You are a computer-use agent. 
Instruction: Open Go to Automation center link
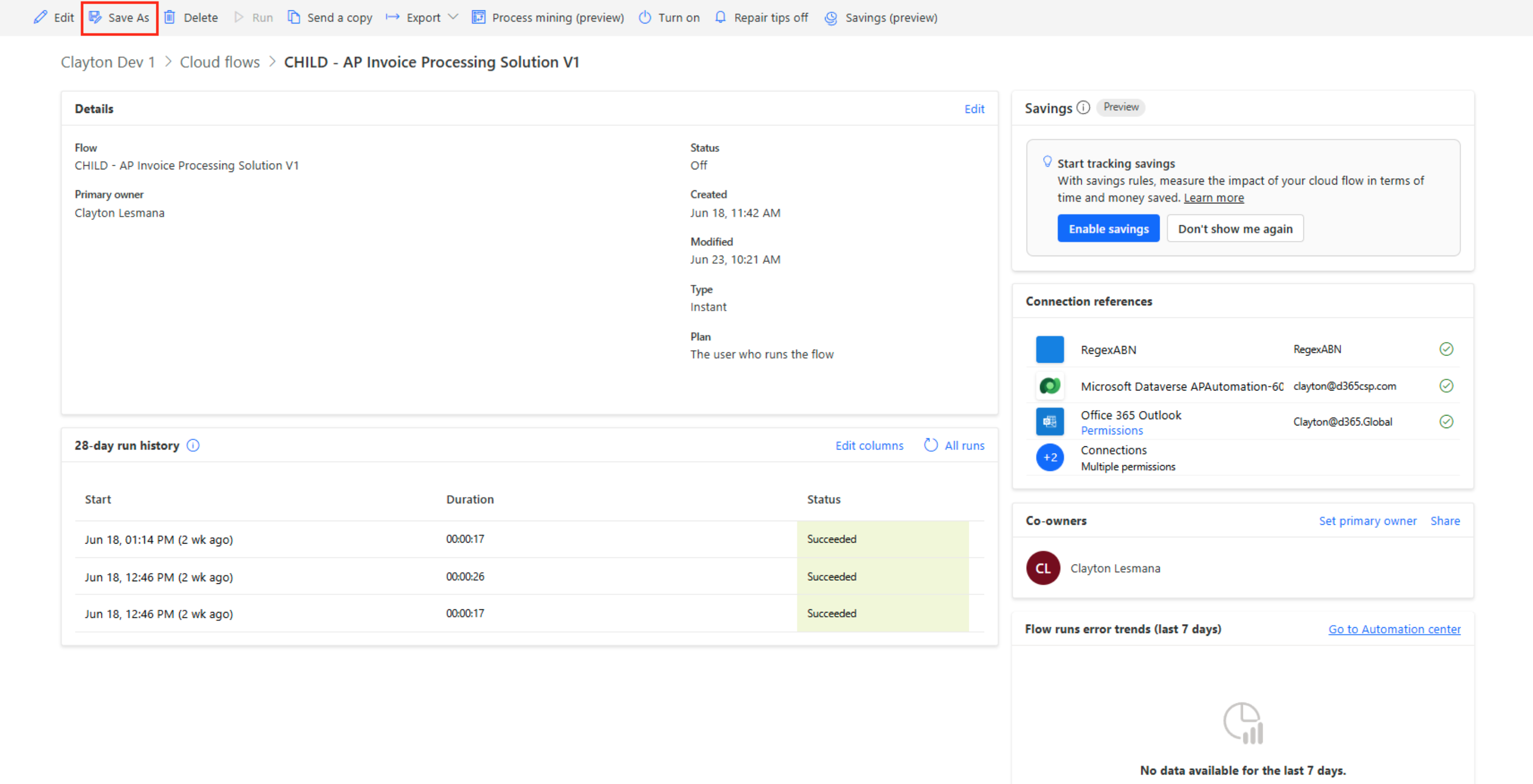(1394, 629)
